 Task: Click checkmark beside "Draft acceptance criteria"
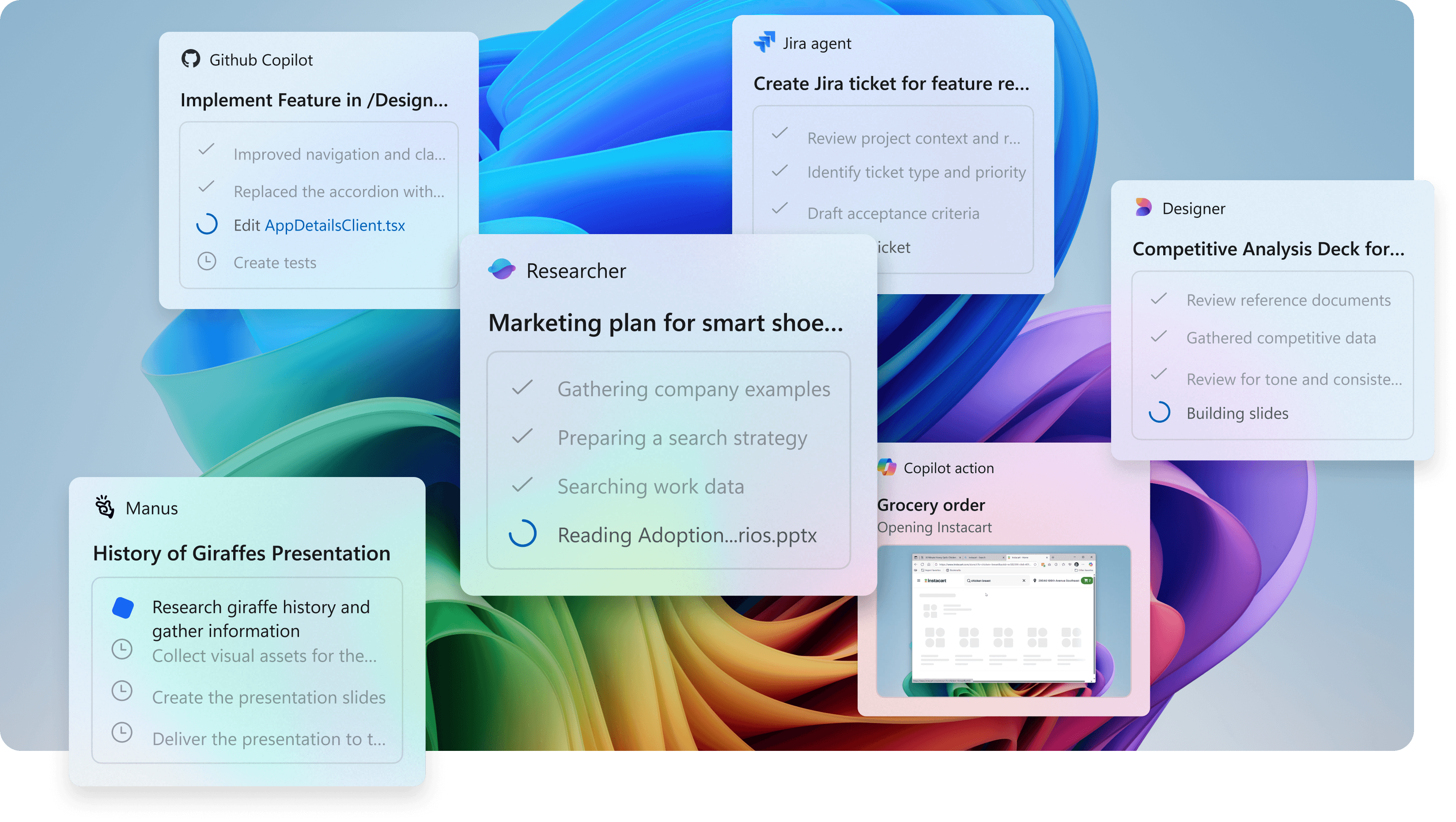780,208
